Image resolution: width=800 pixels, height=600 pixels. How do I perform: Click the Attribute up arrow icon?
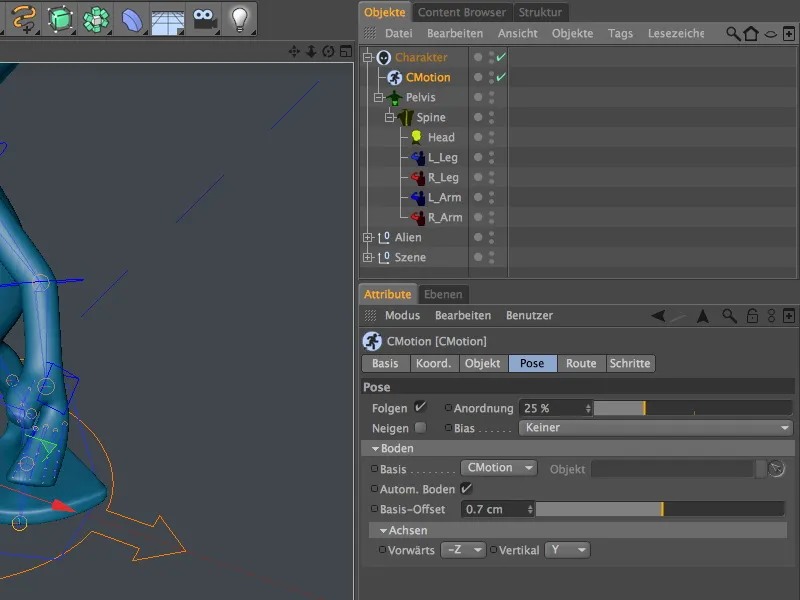click(703, 316)
